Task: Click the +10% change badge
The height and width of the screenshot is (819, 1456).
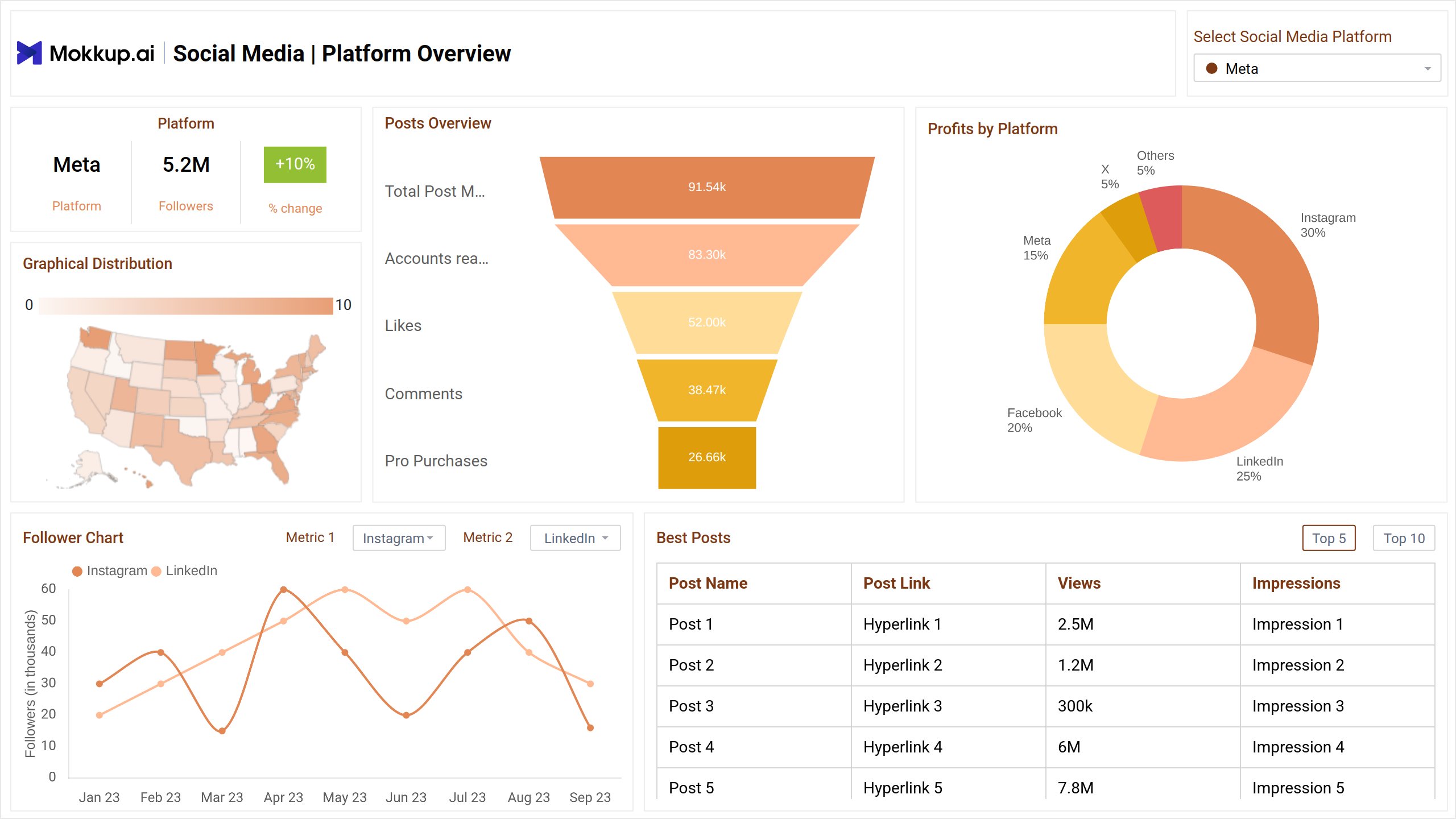Action: pyautogui.click(x=295, y=164)
